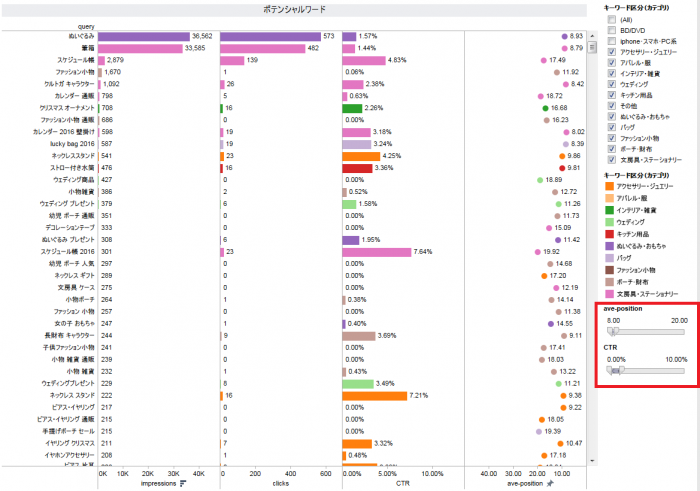Uncheck the その他 filter checkbox

612,106
